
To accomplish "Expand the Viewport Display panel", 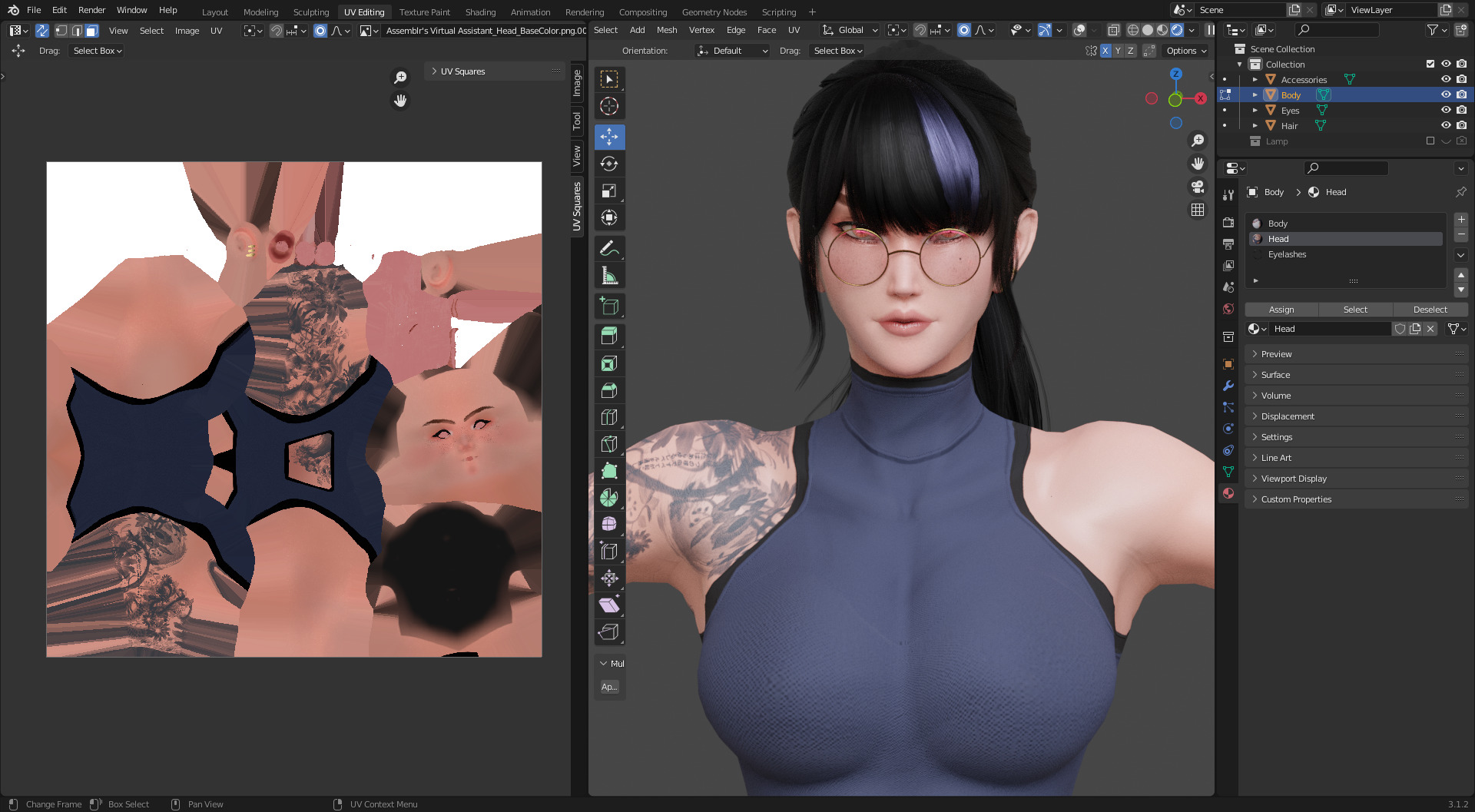I will click(x=1357, y=479).
